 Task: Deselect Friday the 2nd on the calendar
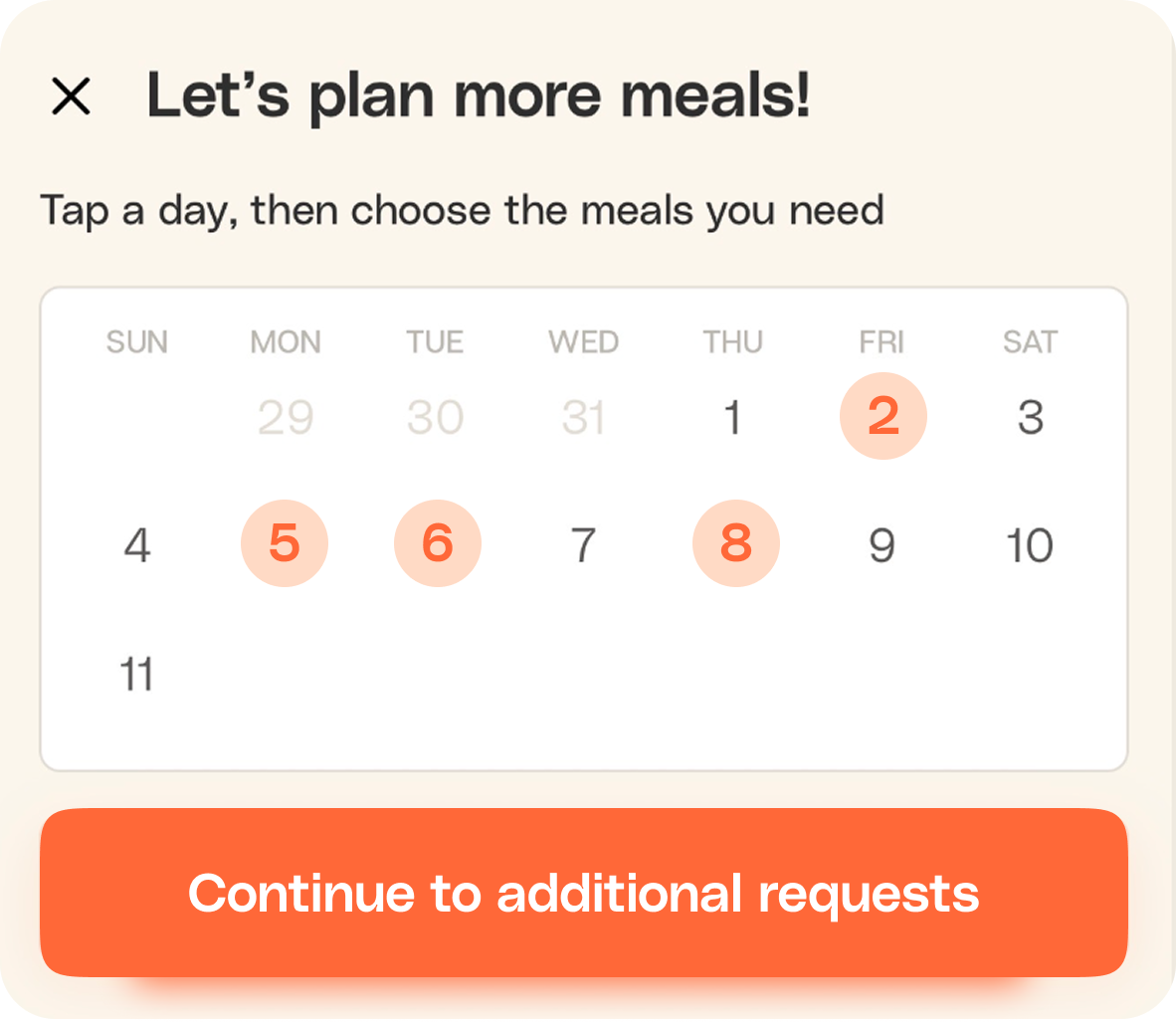coord(882,416)
